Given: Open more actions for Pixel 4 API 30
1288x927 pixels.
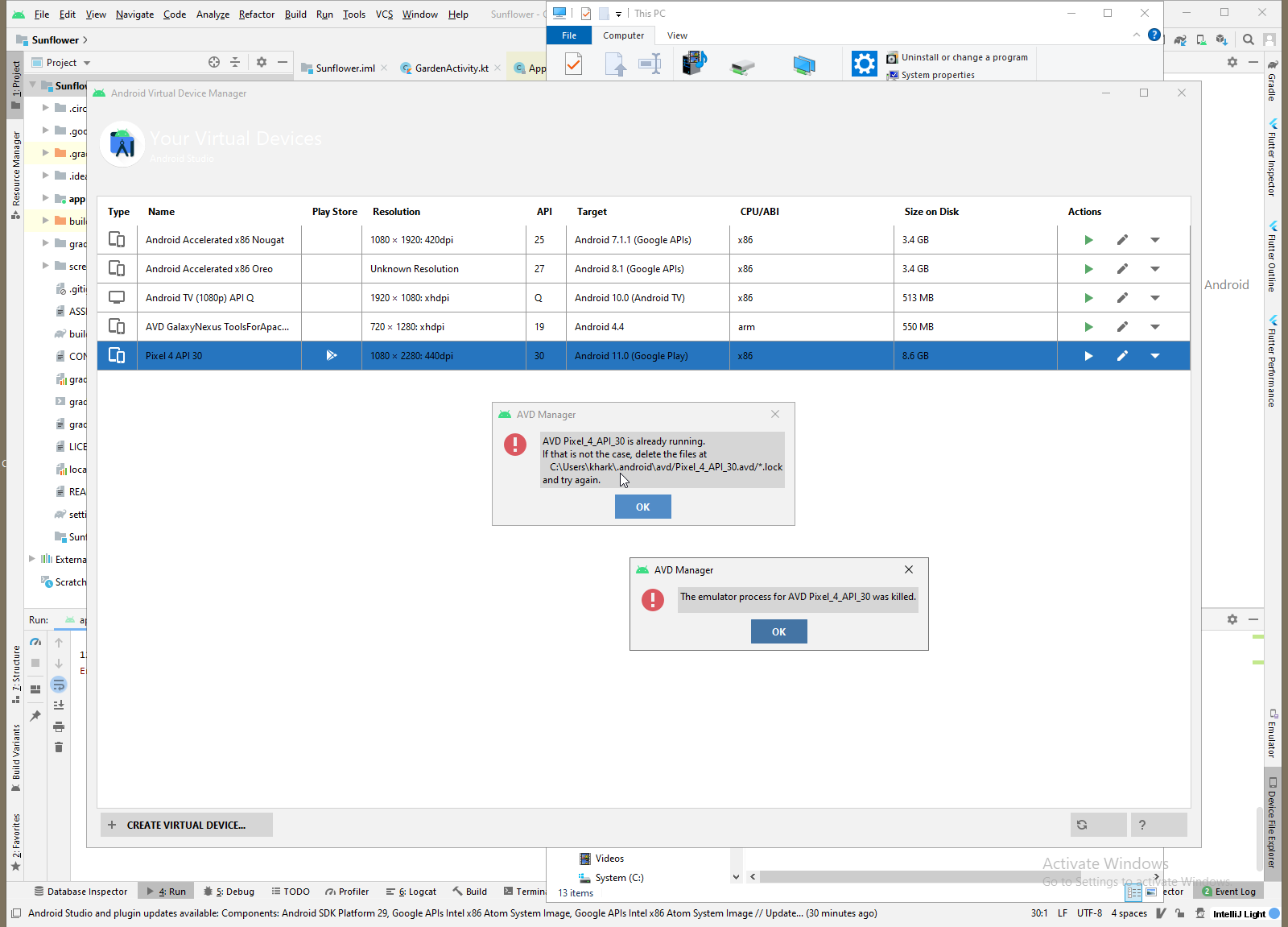Looking at the screenshot, I should point(1155,356).
